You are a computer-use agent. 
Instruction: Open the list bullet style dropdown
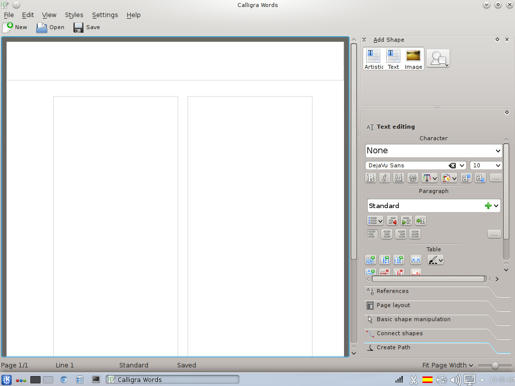coord(375,221)
